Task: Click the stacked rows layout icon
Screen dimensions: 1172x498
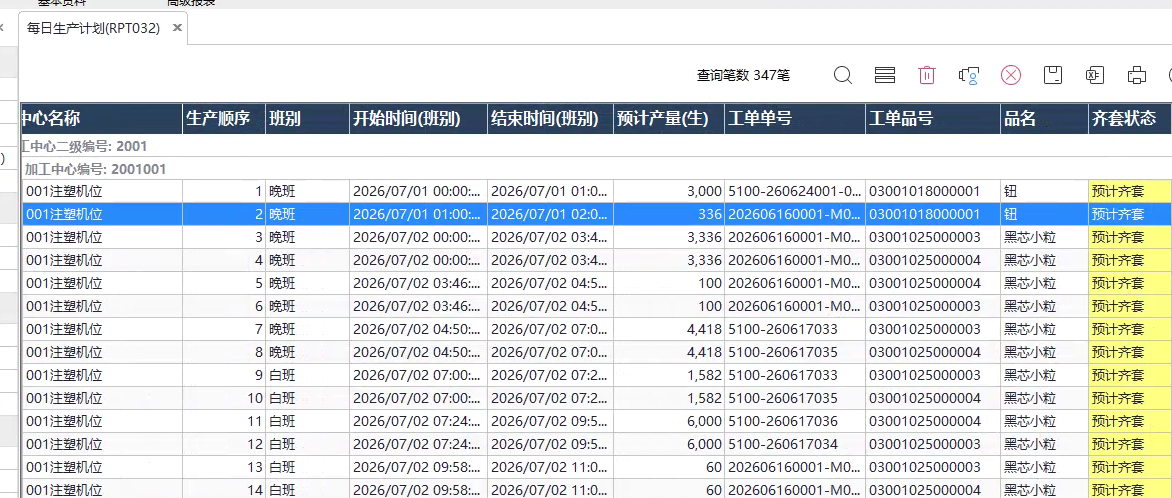Action: coord(885,75)
